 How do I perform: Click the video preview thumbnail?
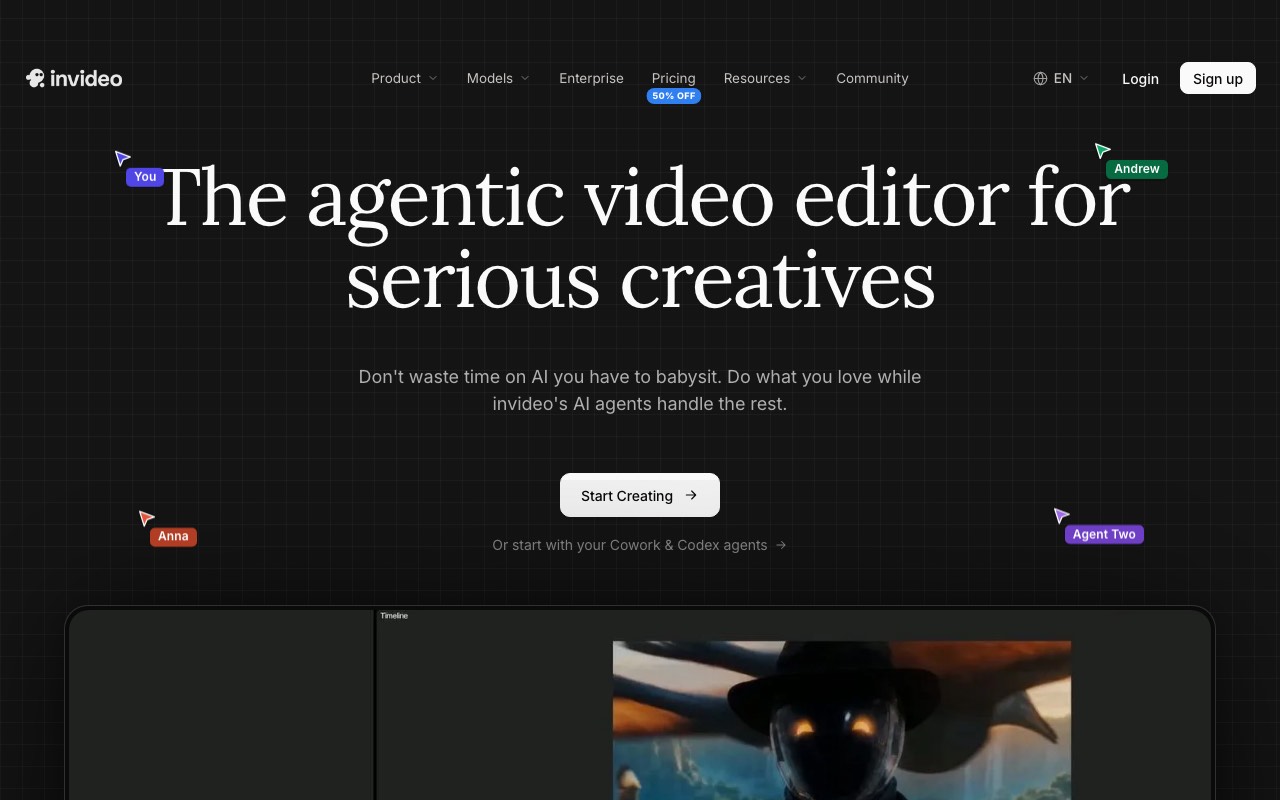842,720
